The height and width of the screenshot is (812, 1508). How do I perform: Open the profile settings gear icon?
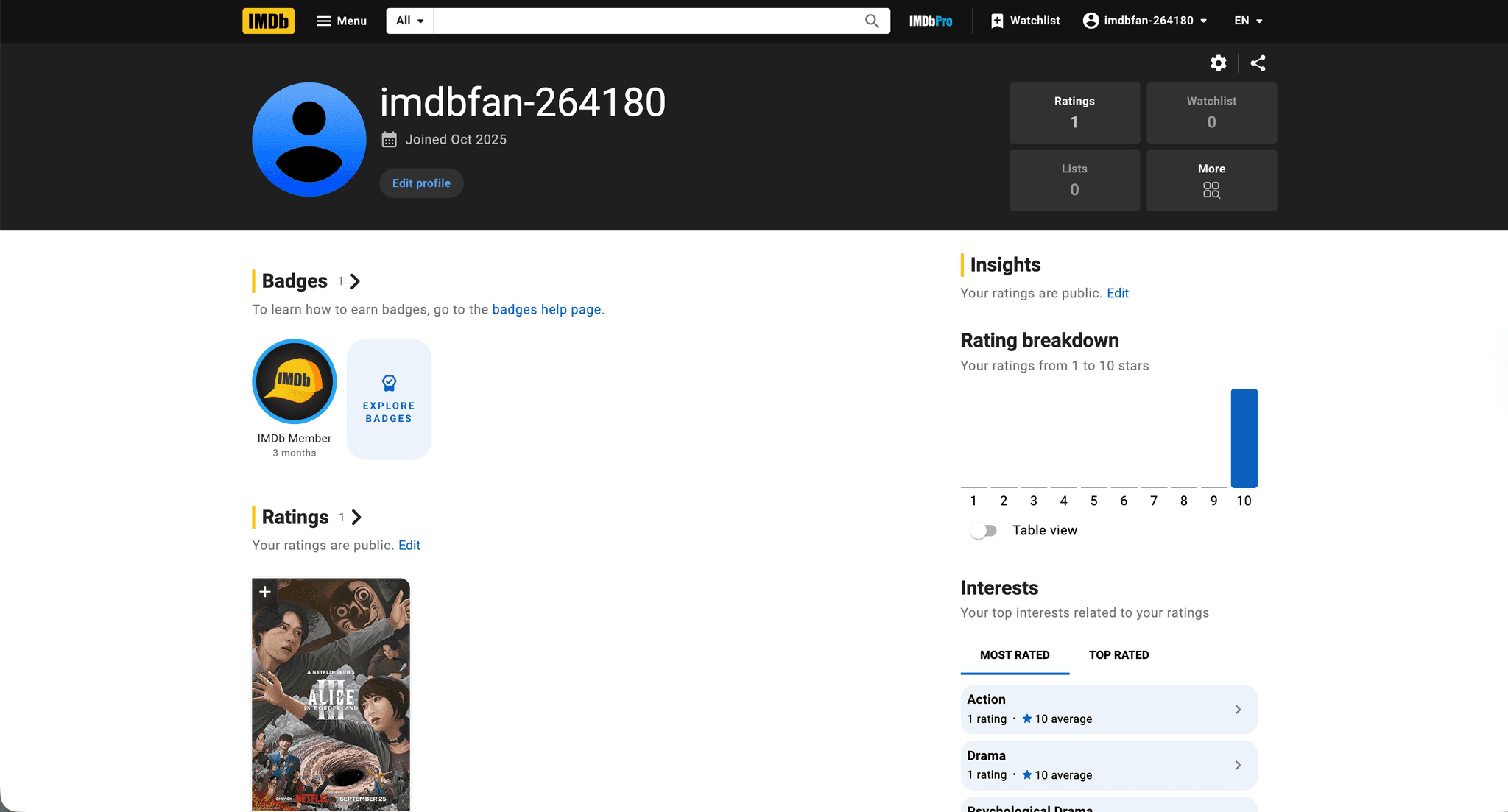click(1219, 63)
